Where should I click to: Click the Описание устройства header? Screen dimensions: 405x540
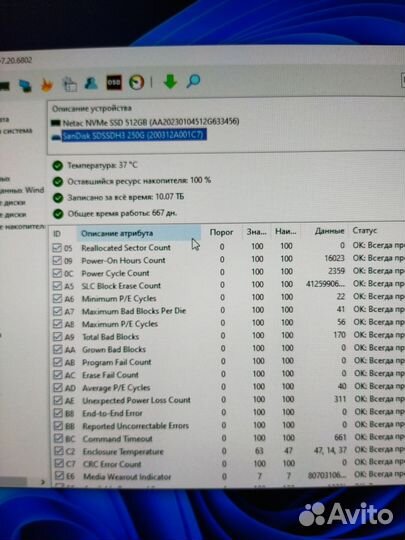pos(92,108)
